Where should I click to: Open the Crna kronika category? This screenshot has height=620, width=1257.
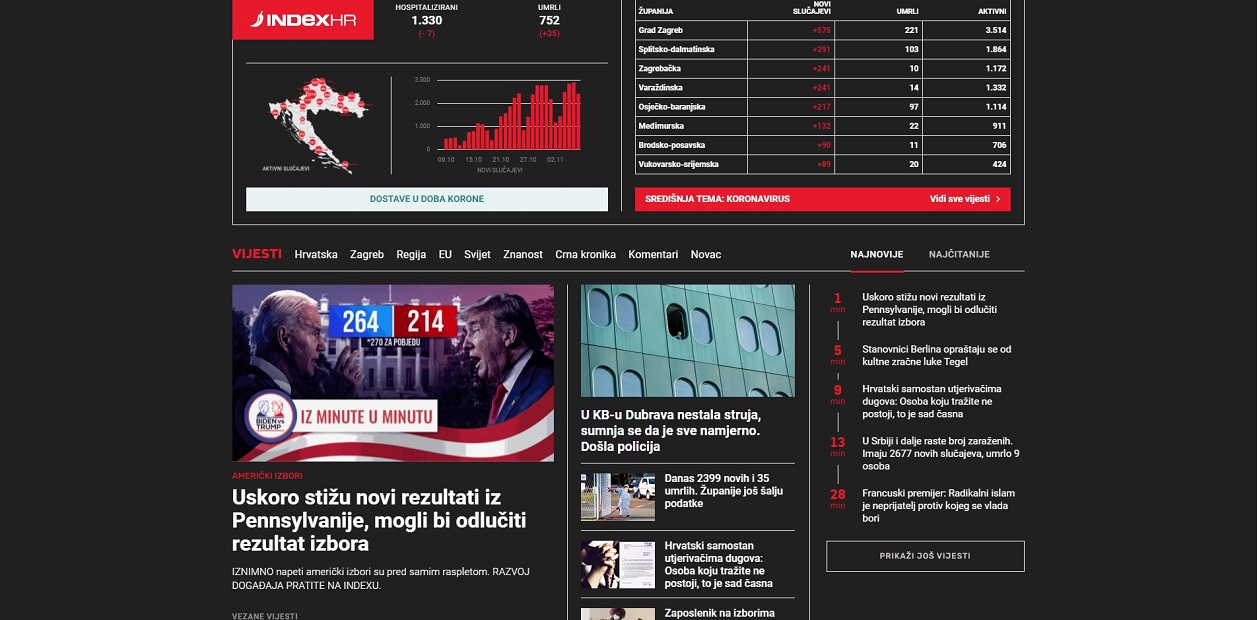pyautogui.click(x=585, y=255)
